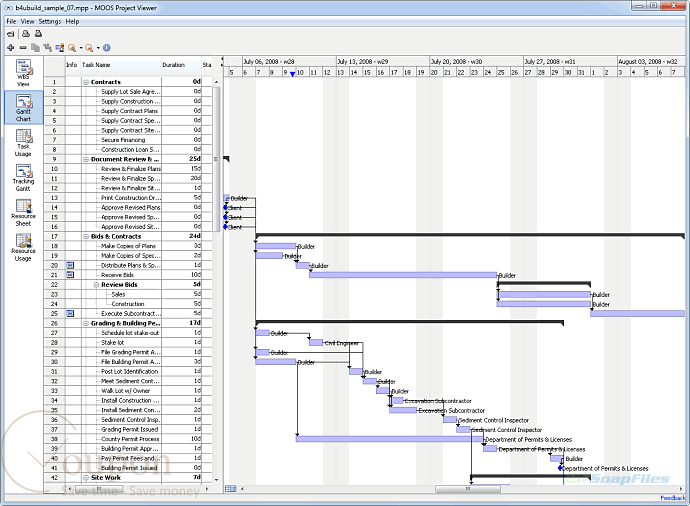The height and width of the screenshot is (506, 690).
Task: Click the 25d duration cell
Action: [x=181, y=159]
